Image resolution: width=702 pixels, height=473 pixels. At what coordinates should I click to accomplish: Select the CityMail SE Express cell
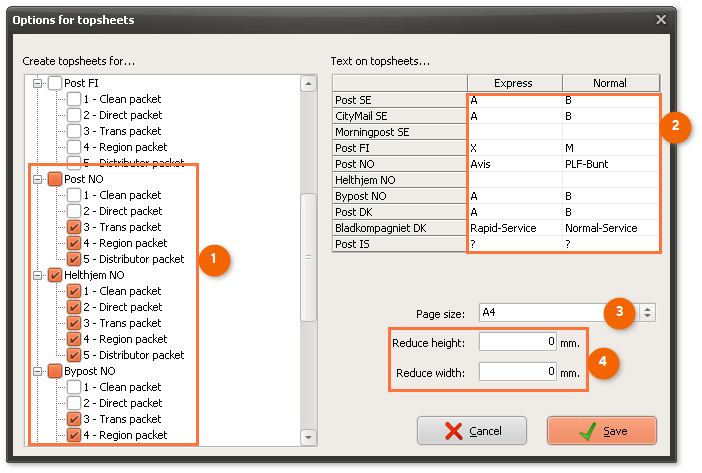pos(514,116)
